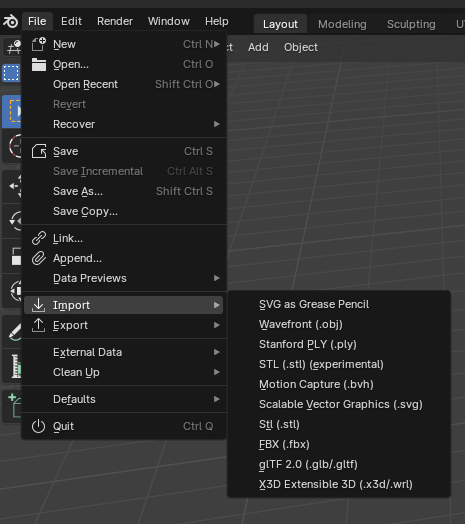The height and width of the screenshot is (524, 465).
Task: Select the Scale tool icon
Action: [x=13, y=256]
